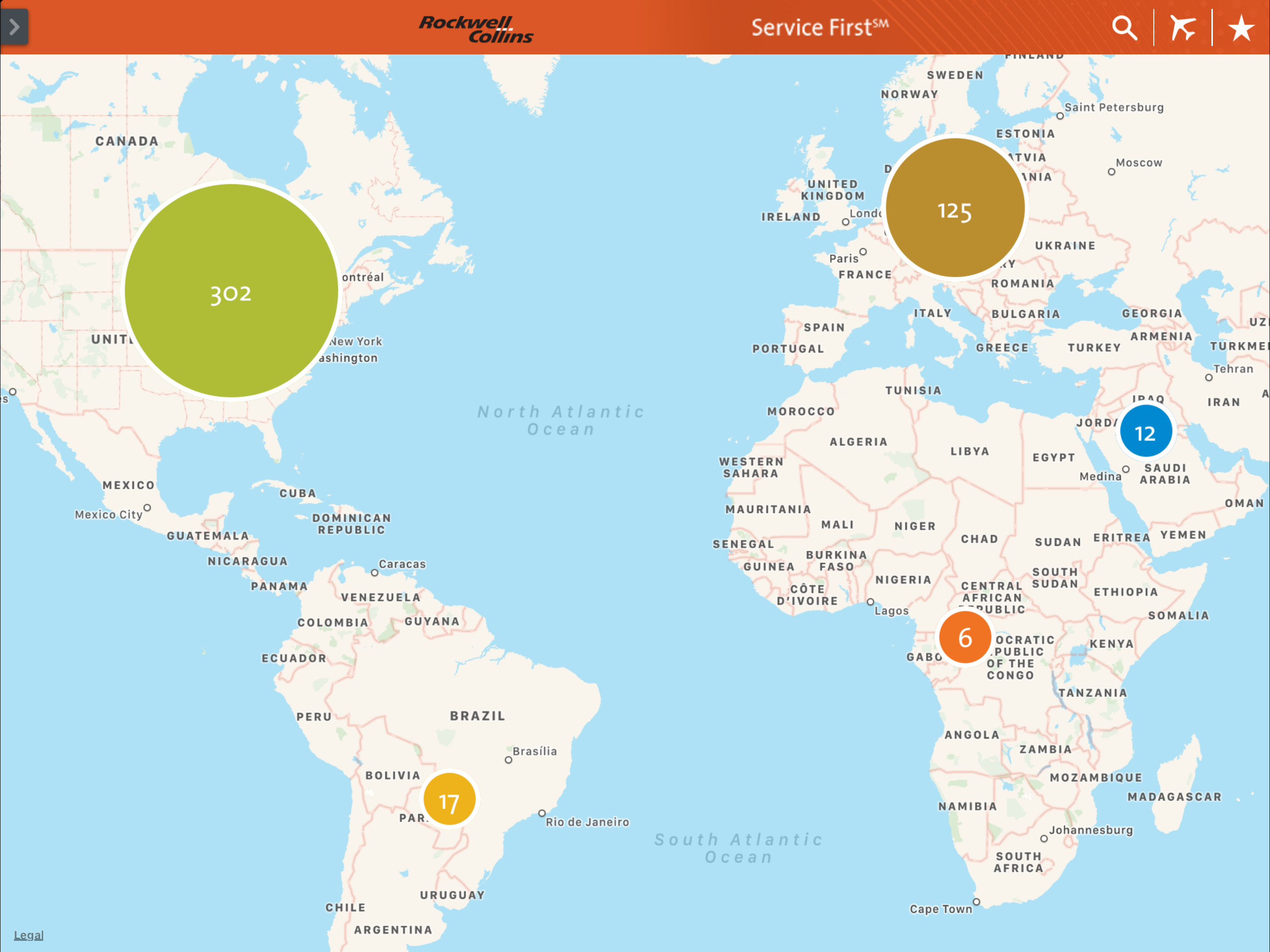1270x952 pixels.
Task: Open the Legal link
Action: point(28,935)
